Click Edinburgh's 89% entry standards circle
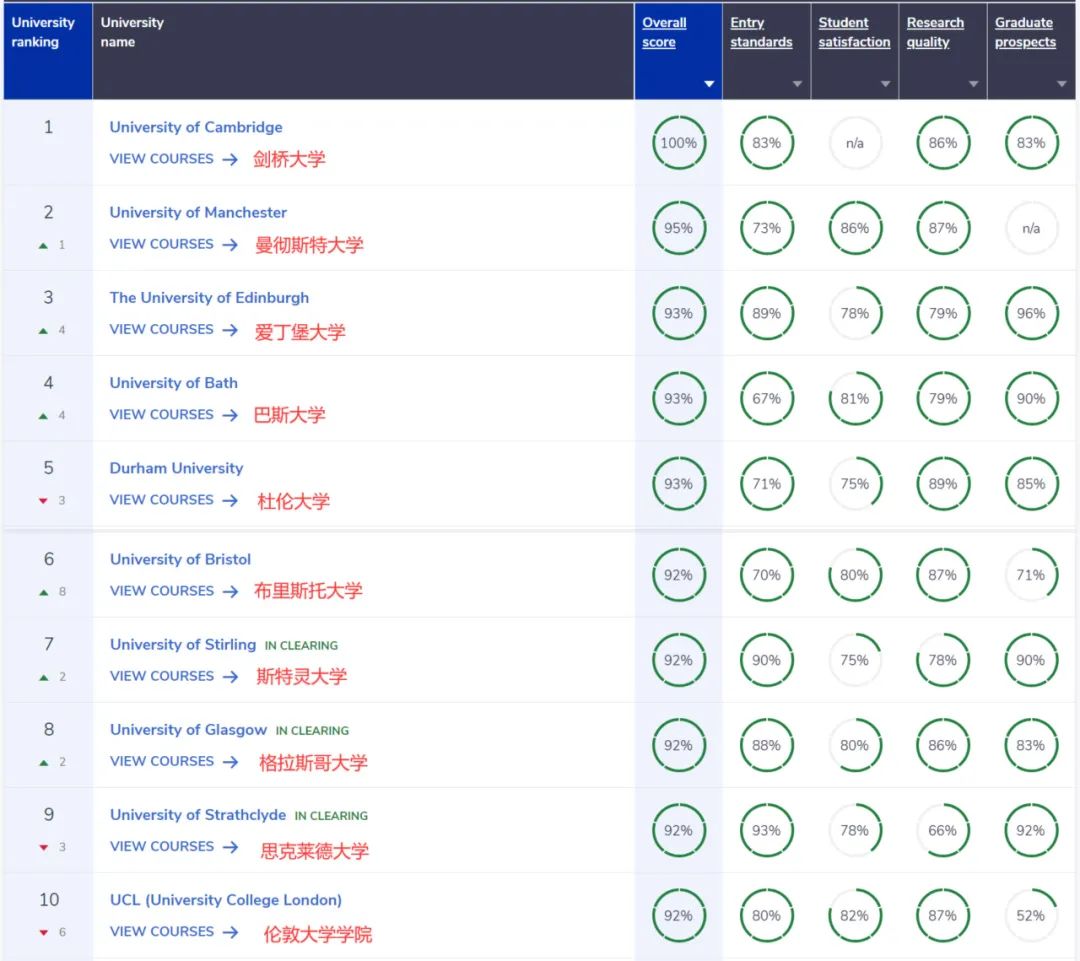This screenshot has width=1080, height=961. (x=767, y=313)
